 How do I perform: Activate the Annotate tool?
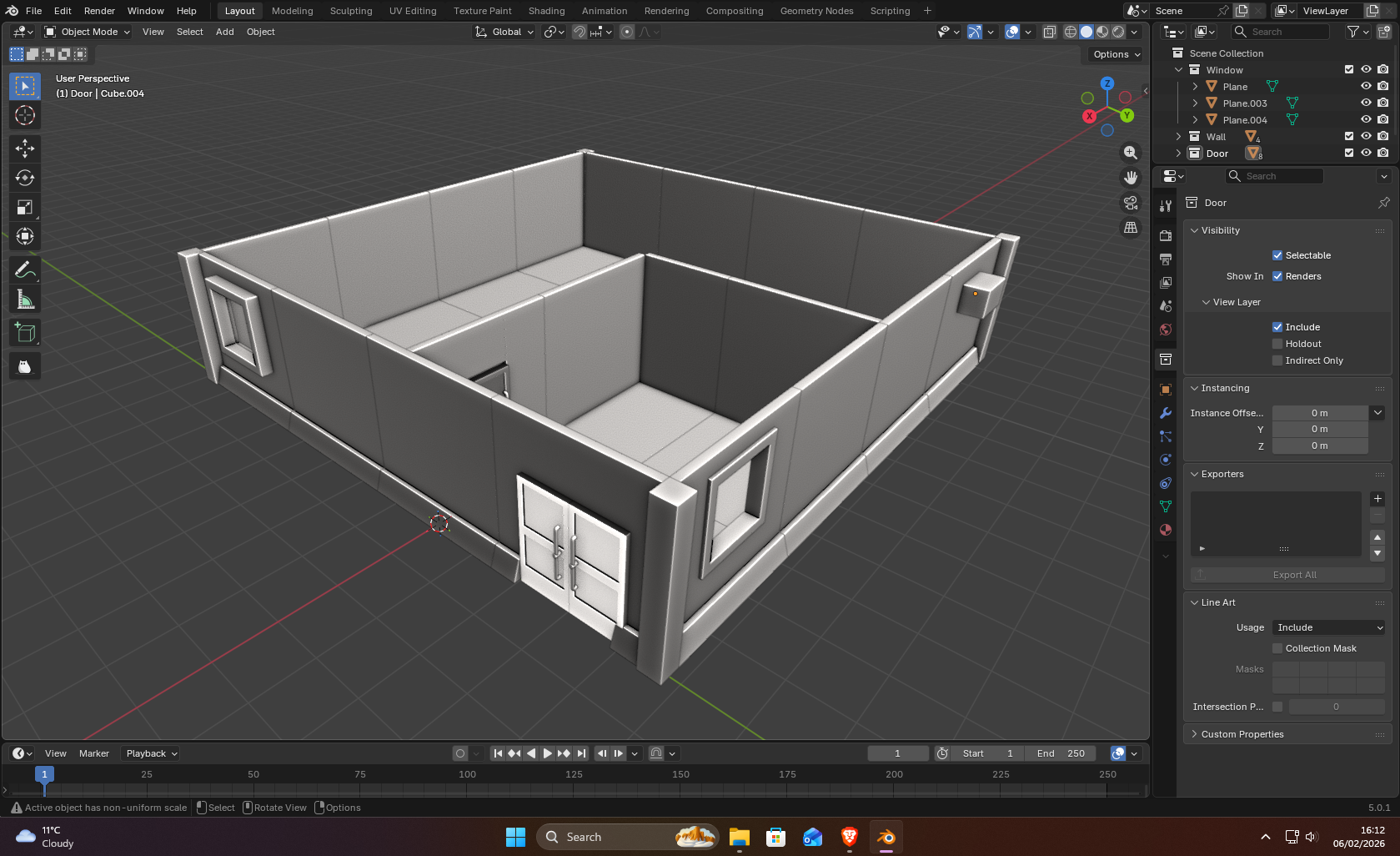point(25,270)
